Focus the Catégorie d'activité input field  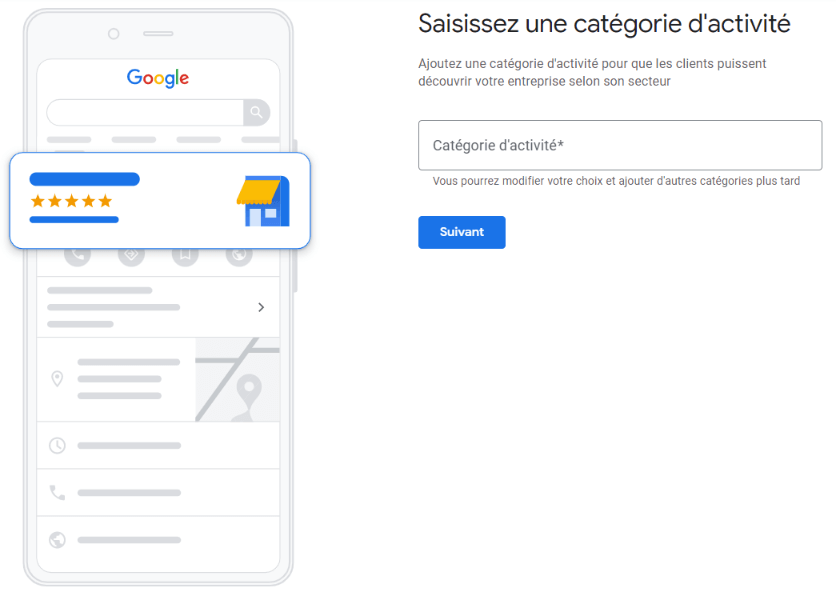(619, 145)
